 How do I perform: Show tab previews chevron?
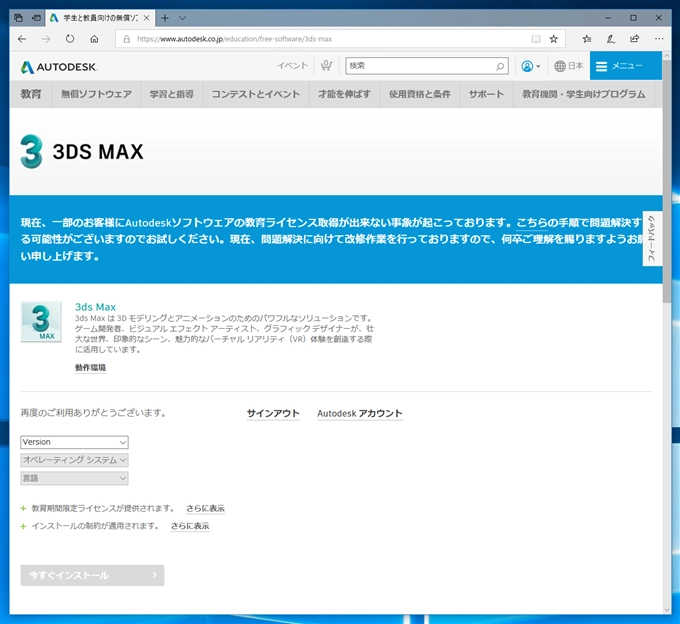[x=183, y=18]
